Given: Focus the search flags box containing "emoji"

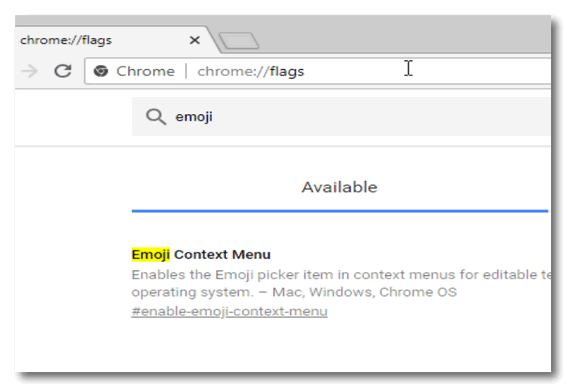Looking at the screenshot, I should coord(341,116).
